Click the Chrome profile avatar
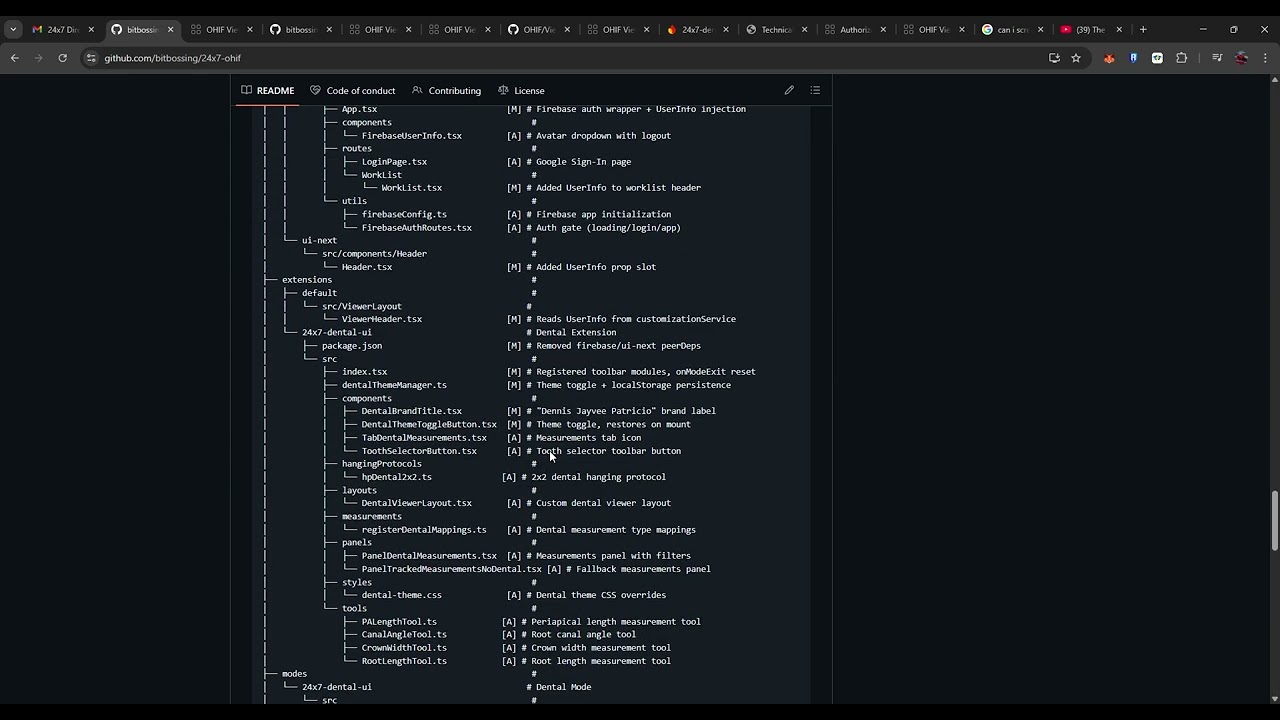Screen dimensions: 1280x720 point(1241,58)
